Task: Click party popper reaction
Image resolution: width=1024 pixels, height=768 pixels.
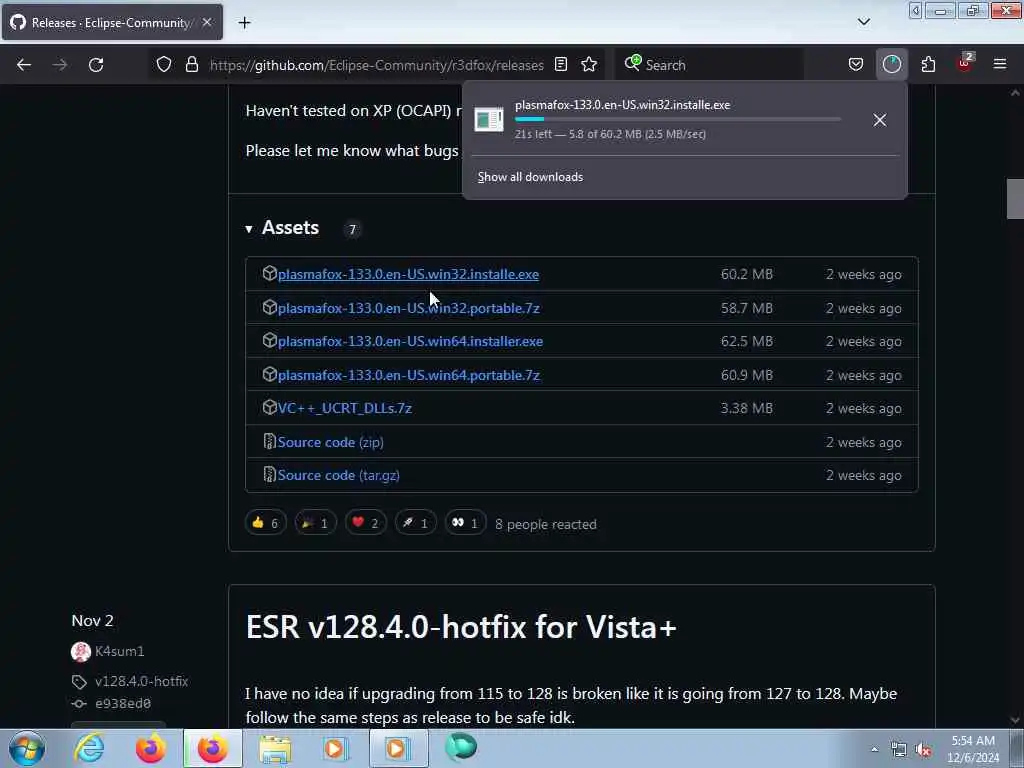Action: point(315,523)
